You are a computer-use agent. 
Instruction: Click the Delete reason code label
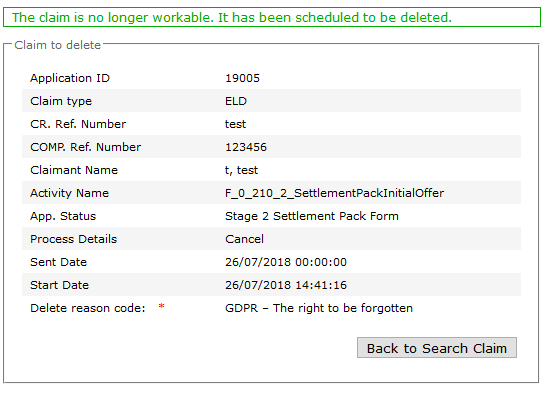tap(88, 308)
